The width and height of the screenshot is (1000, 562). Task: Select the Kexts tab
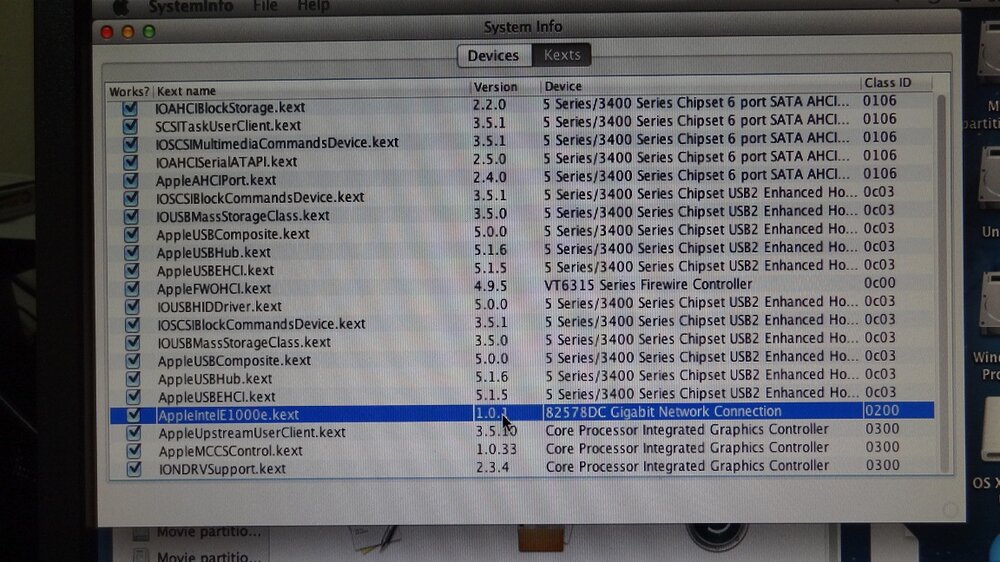point(562,56)
